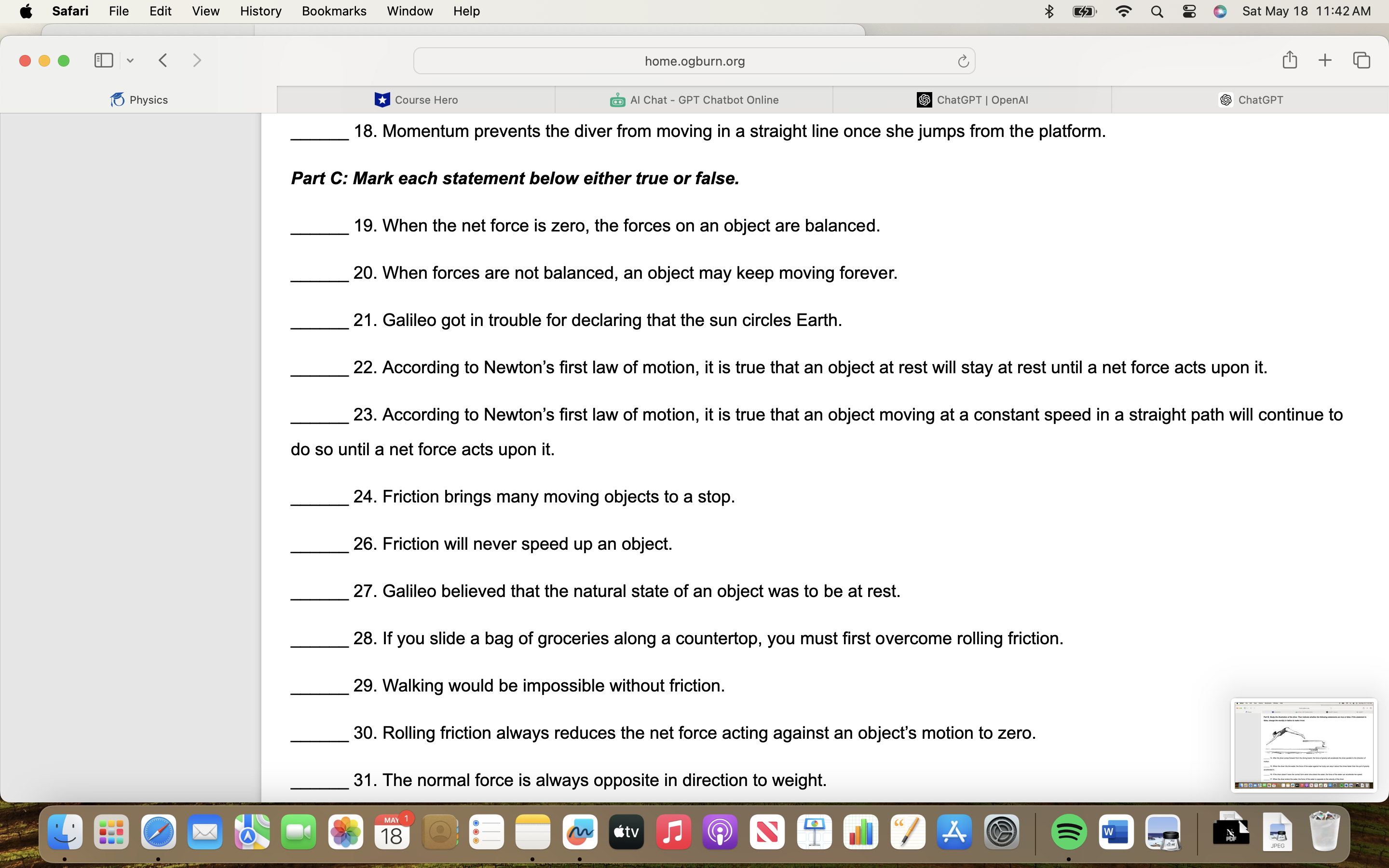Screen dimensions: 1389x868
Task: Click the Siri menu bar icon
Action: [x=1220, y=12]
